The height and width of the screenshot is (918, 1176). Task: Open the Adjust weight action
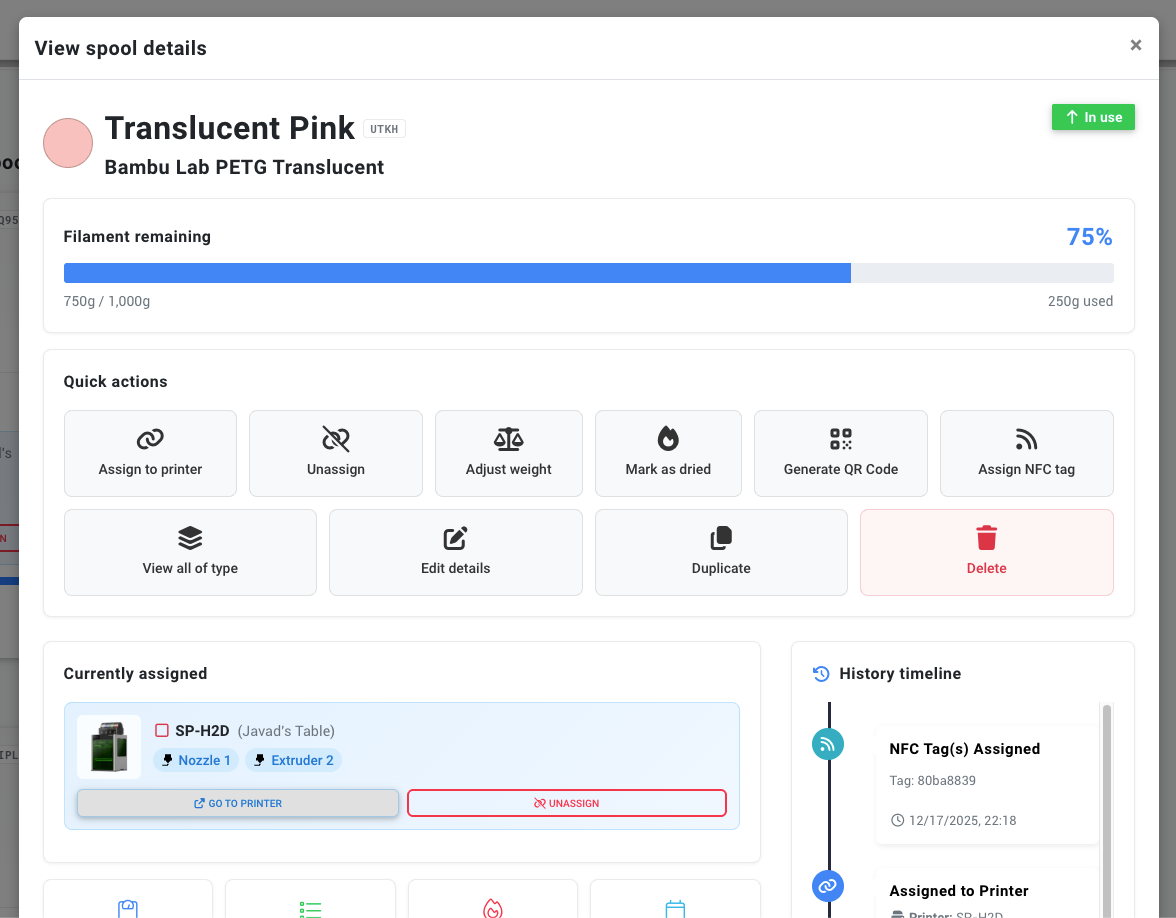coord(508,453)
